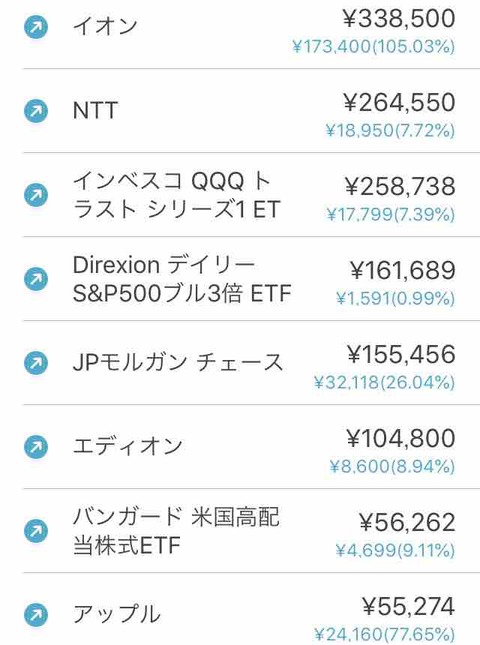
Task: Open the イオン holding name
Action: (105, 26)
